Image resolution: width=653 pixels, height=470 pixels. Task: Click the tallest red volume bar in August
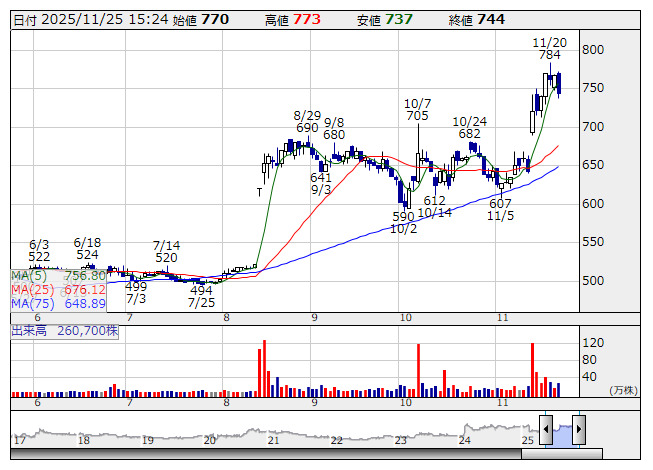[x=264, y=368]
